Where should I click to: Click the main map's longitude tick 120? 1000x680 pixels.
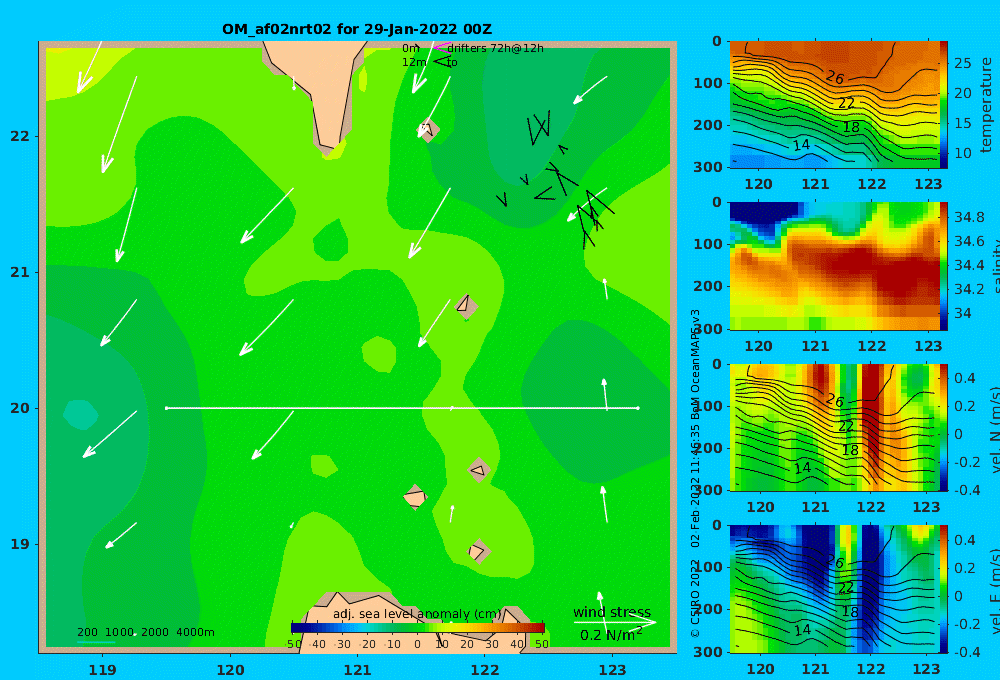pos(230,670)
